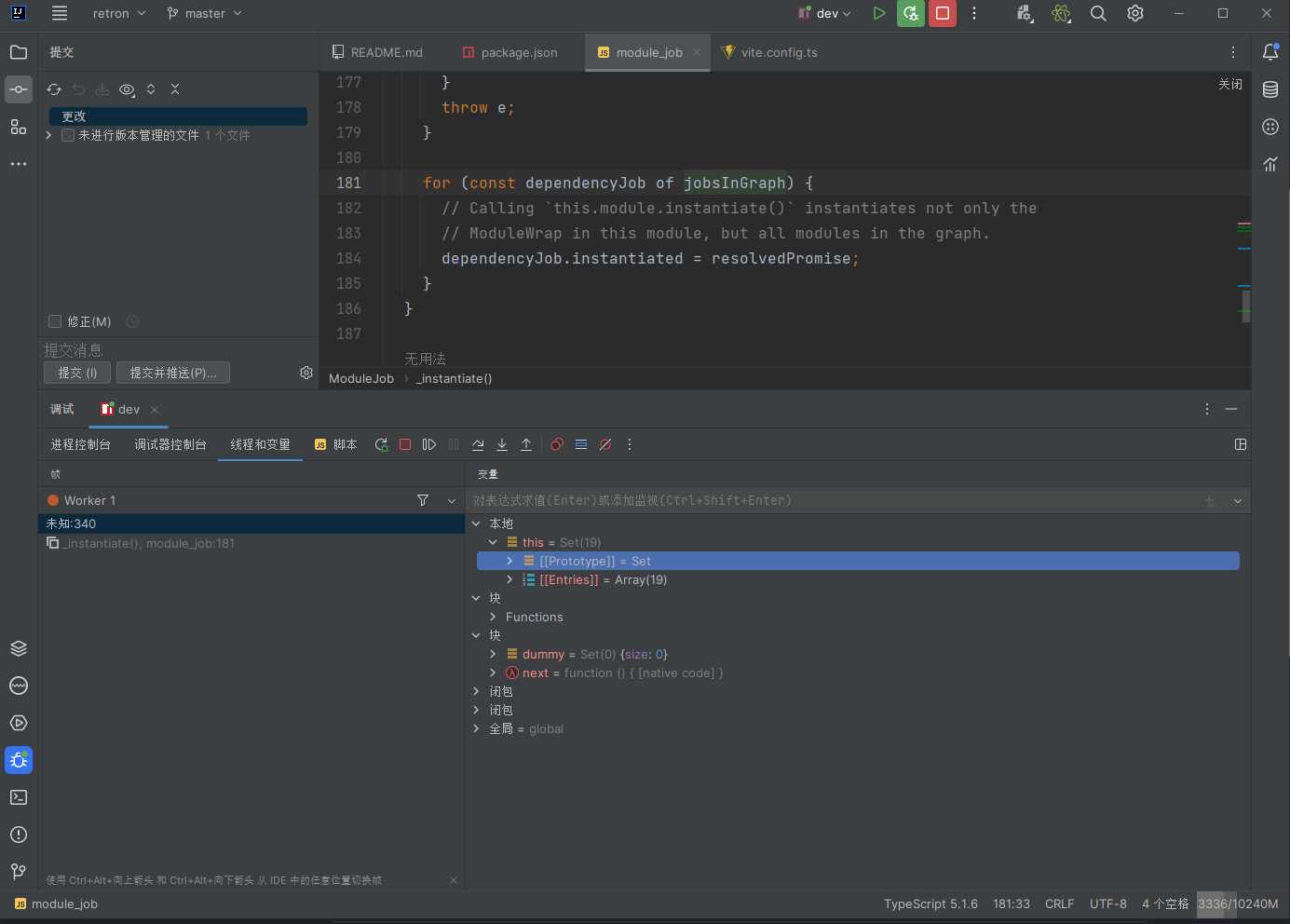The height and width of the screenshot is (924, 1290).
Task: Expand the unversioned files node
Action: pyautogui.click(x=48, y=135)
